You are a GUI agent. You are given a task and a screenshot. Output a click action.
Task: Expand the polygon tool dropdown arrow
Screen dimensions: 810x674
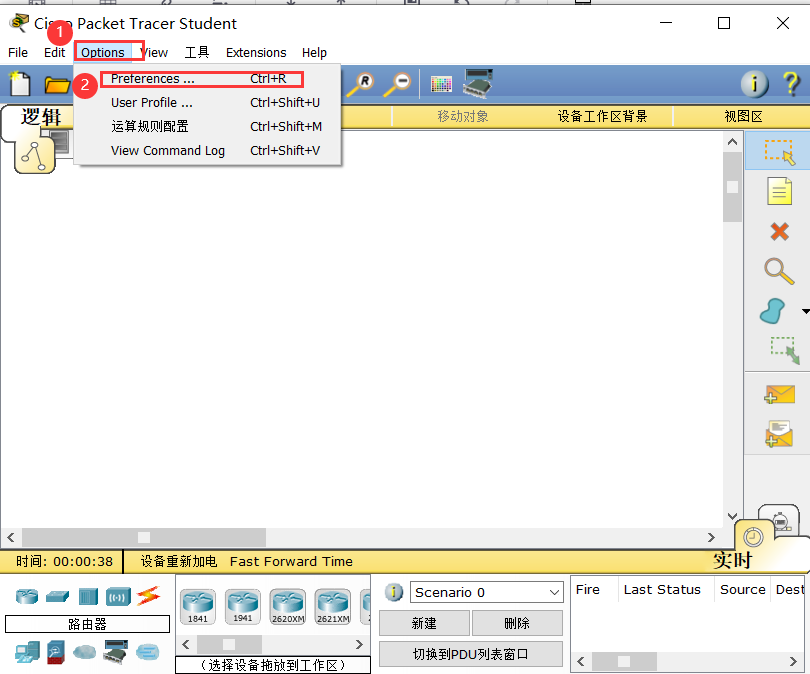805,311
